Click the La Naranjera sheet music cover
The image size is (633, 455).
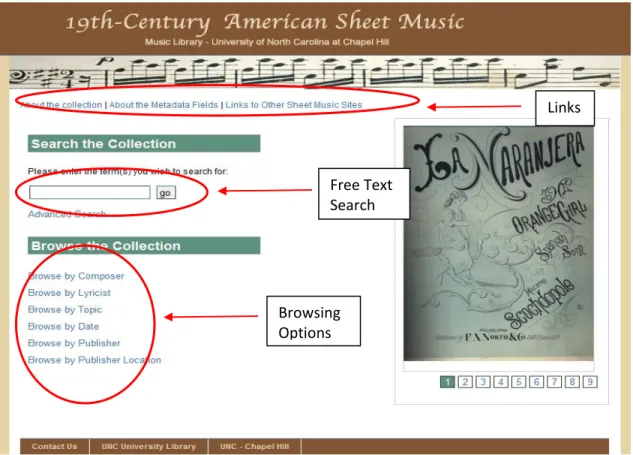click(499, 243)
